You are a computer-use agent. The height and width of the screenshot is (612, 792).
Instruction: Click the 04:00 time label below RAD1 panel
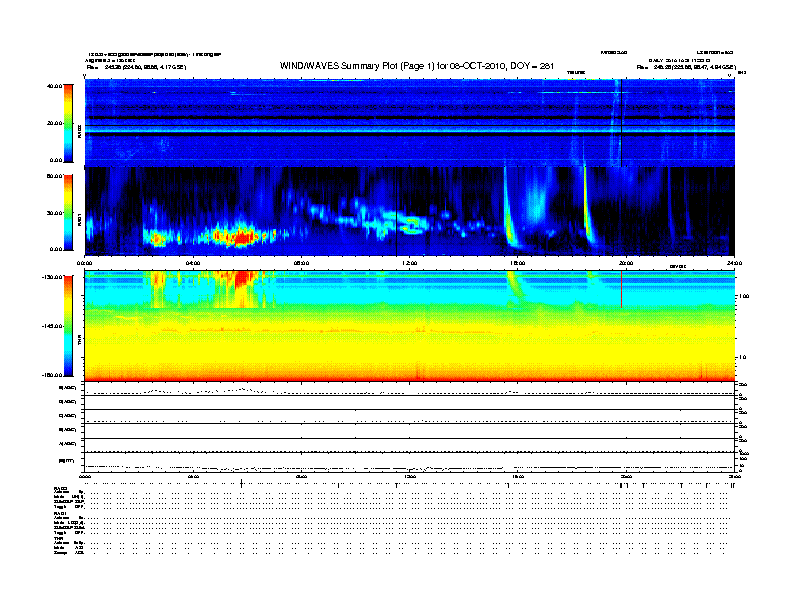click(193, 263)
